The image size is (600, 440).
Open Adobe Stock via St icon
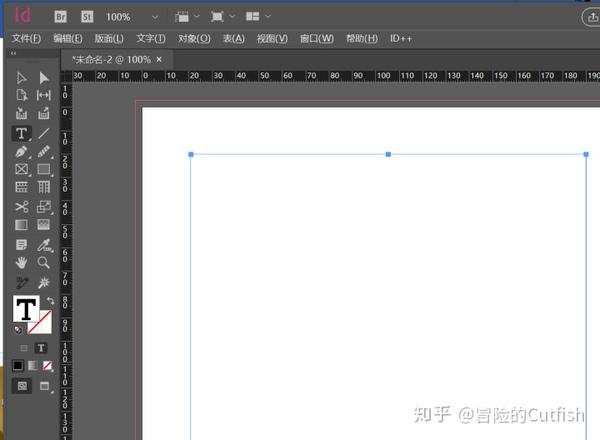(87, 17)
